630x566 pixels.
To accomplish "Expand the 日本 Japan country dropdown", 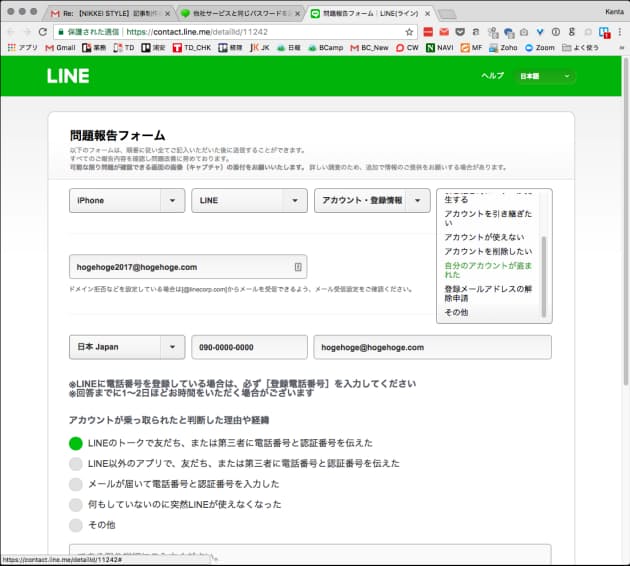I will (x=126, y=347).
